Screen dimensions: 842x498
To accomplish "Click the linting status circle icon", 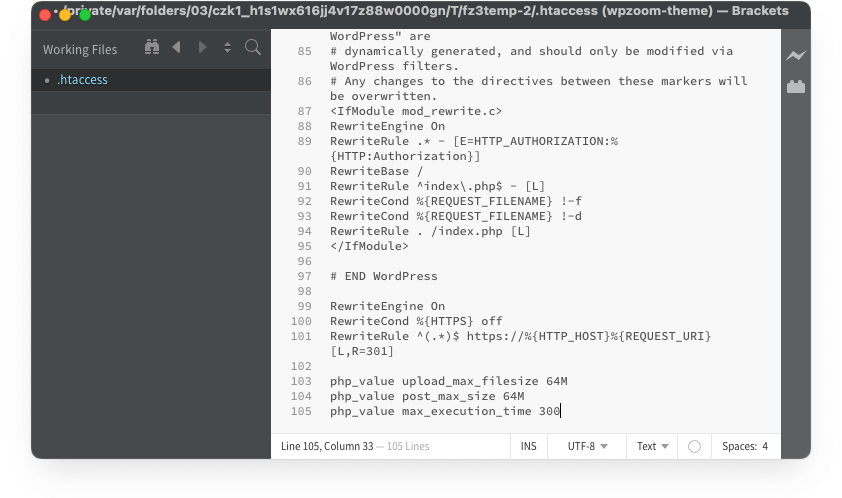I will click(694, 447).
